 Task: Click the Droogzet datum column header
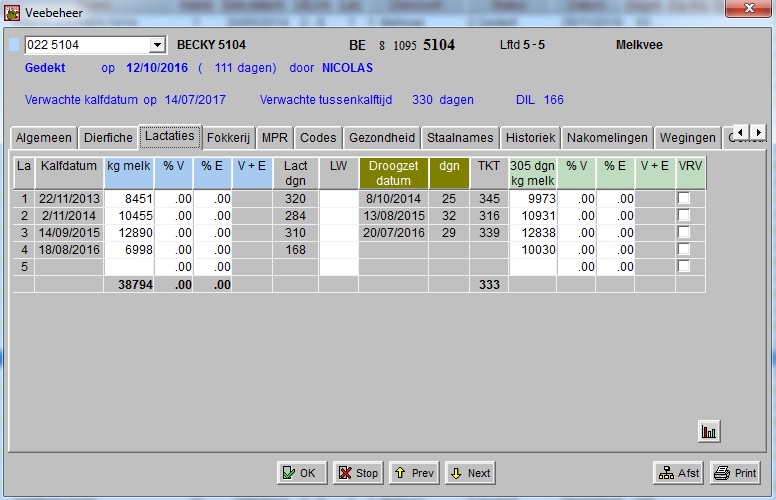tap(394, 173)
